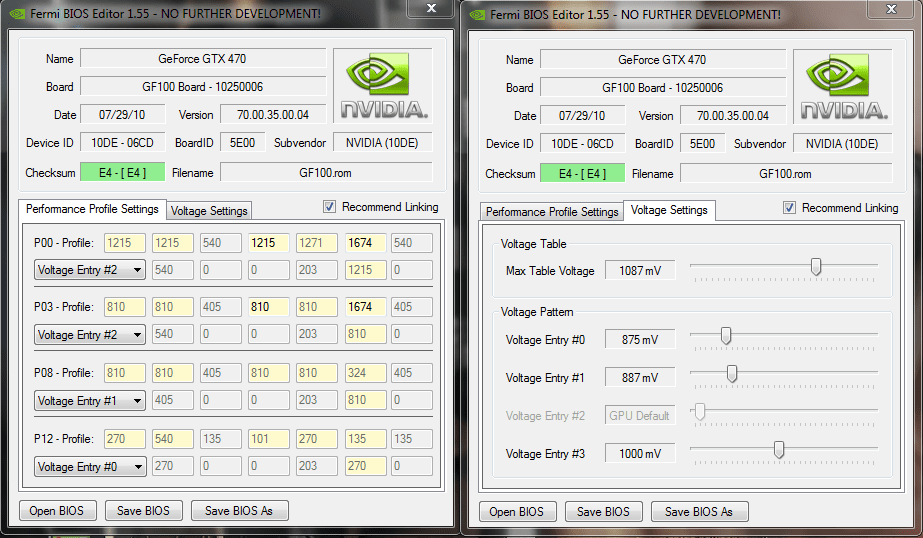Click green Checksum field in right window

(x=583, y=174)
